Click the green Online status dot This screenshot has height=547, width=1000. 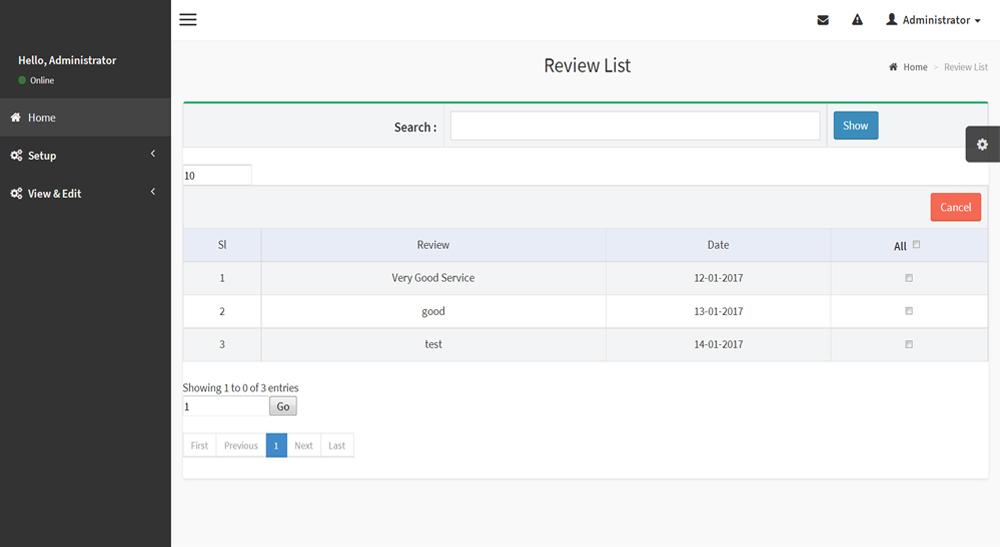22,80
